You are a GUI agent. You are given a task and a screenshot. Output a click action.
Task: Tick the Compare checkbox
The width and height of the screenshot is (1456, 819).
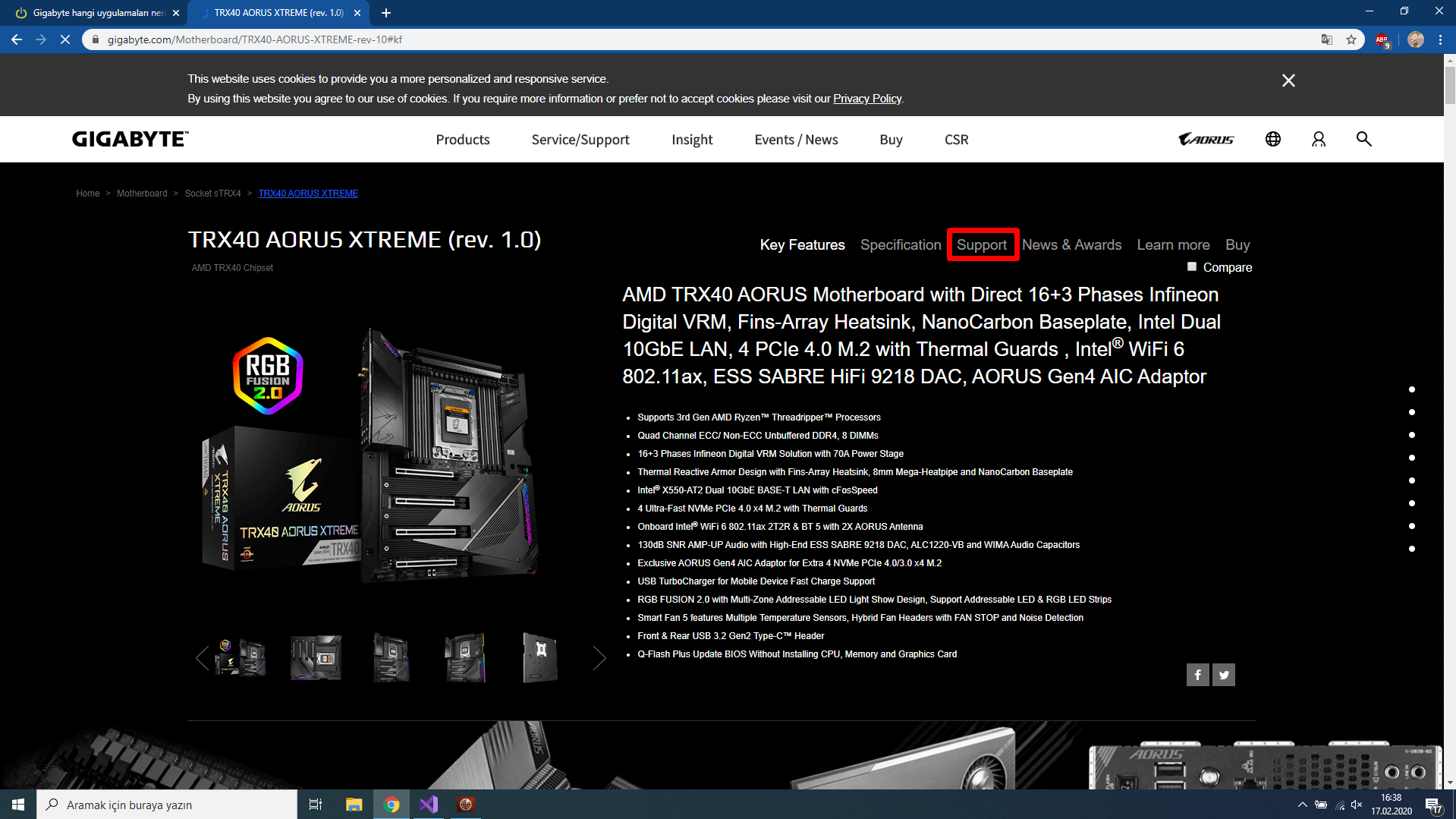(1192, 266)
